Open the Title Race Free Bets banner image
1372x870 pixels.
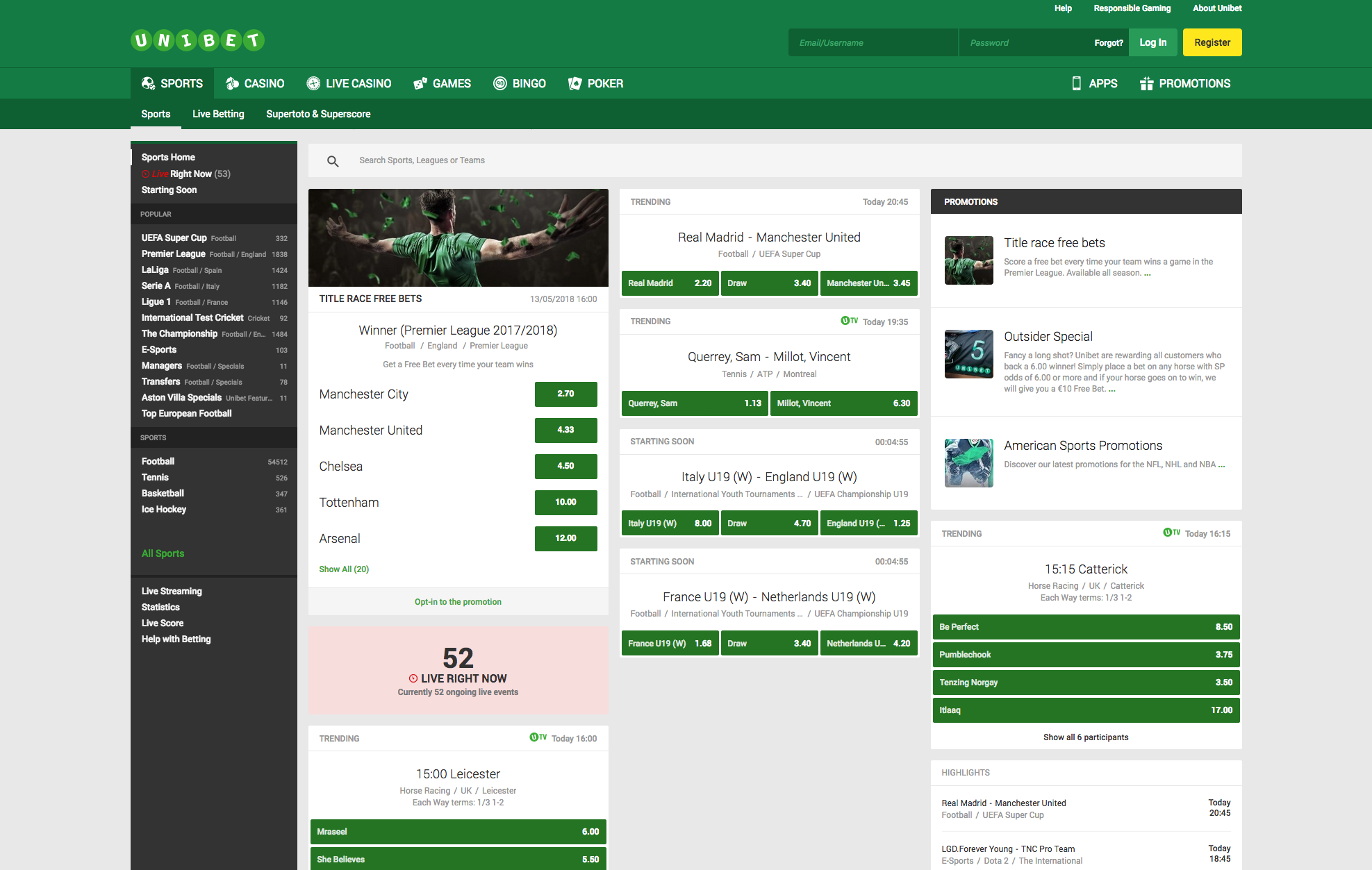(x=458, y=237)
